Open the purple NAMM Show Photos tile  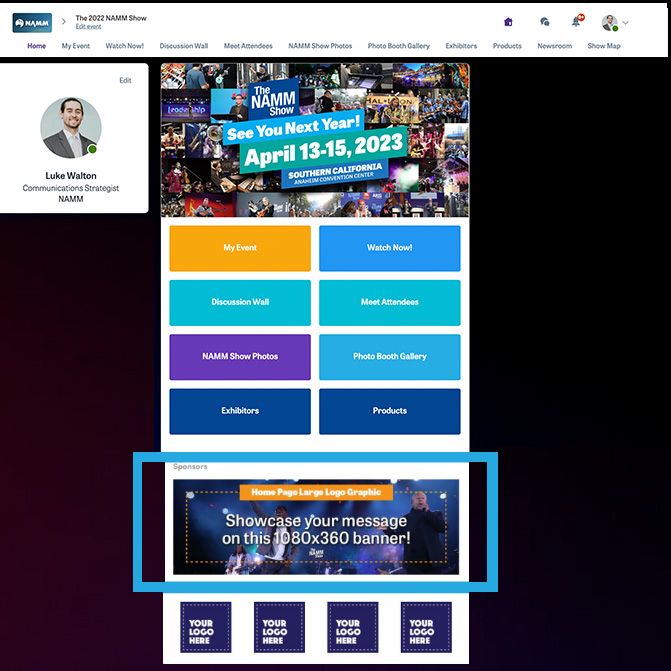[240, 356]
